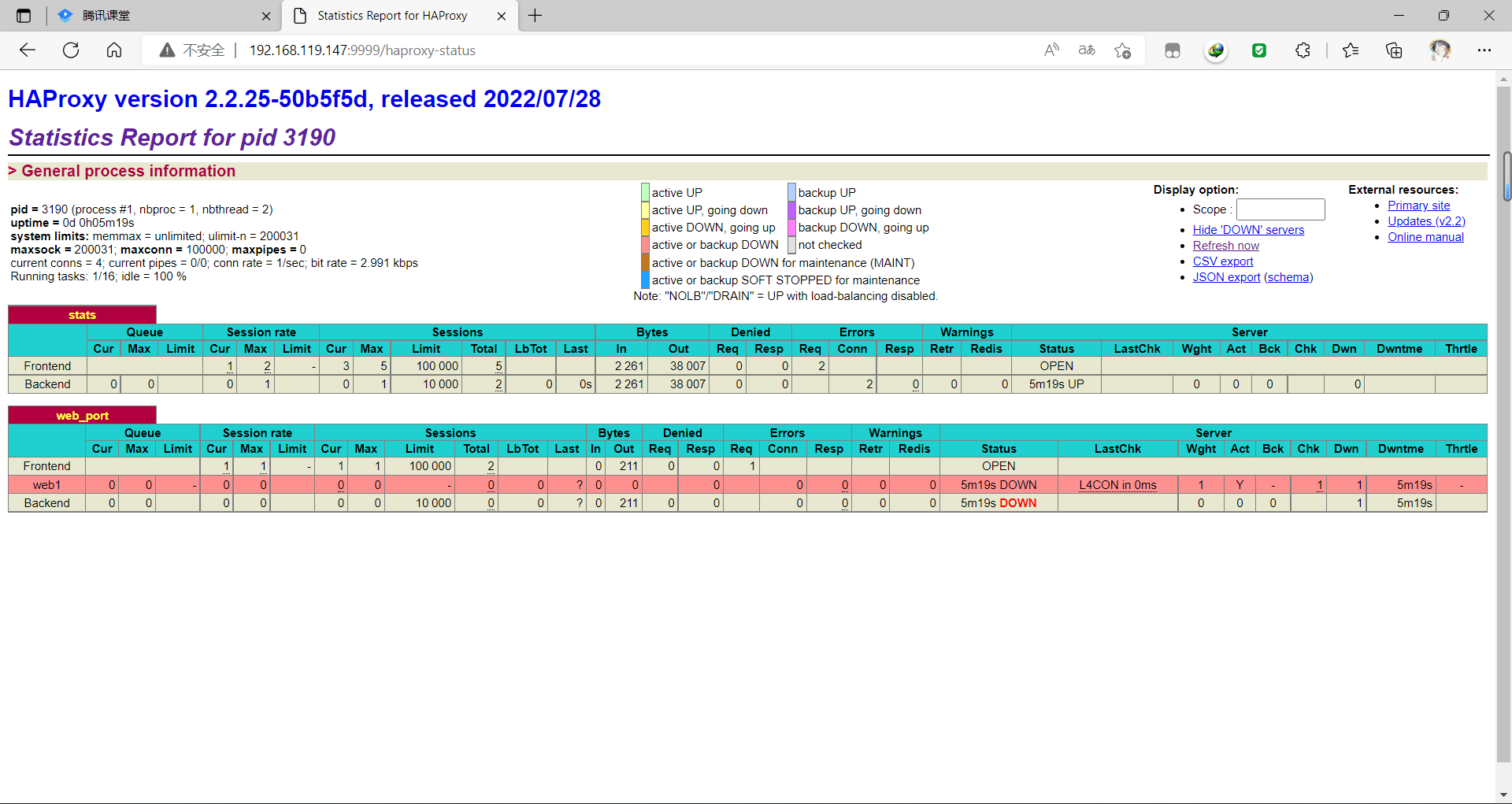The width and height of the screenshot is (1512, 804).
Task: Click MAINT legend color swatch
Action: pyautogui.click(x=645, y=262)
